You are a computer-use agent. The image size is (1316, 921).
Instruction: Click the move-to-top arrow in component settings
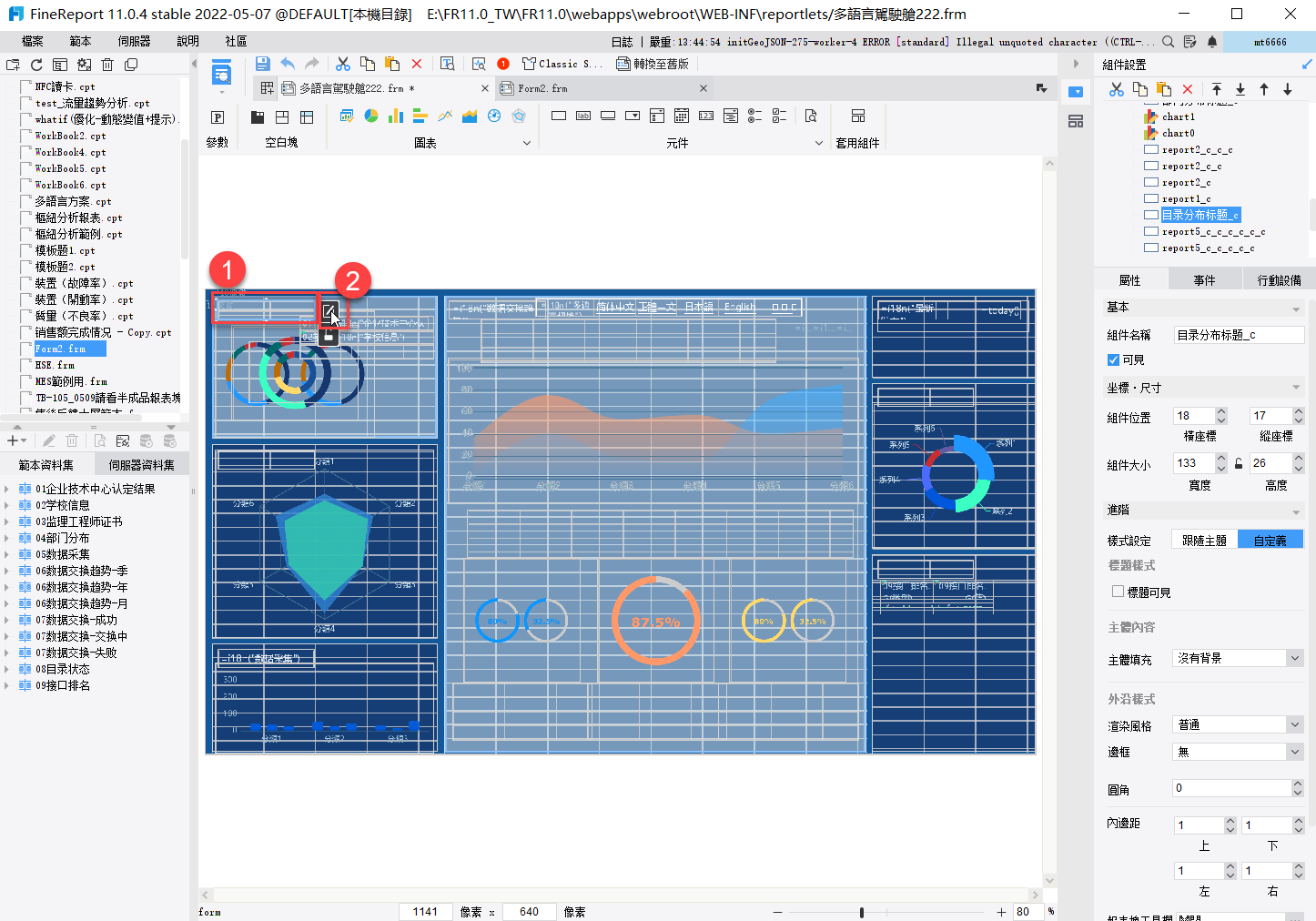1217,89
